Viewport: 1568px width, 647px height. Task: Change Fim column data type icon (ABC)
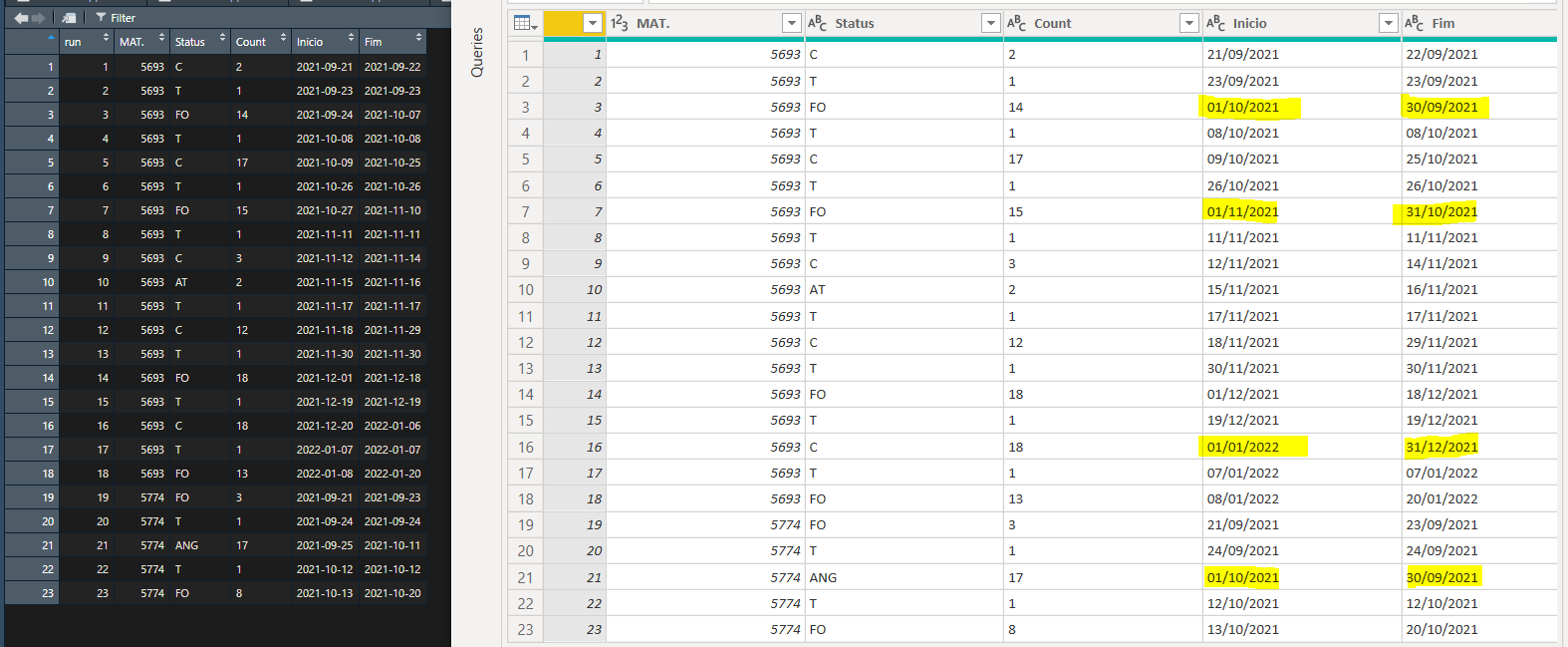pos(1415,23)
